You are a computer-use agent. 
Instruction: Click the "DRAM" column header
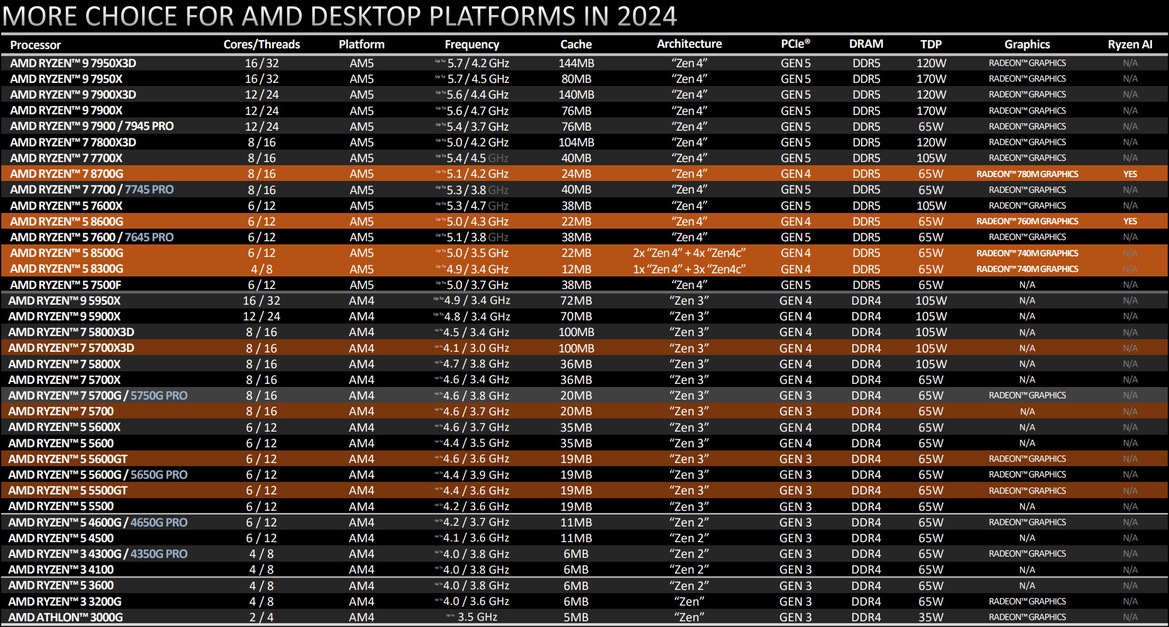866,44
